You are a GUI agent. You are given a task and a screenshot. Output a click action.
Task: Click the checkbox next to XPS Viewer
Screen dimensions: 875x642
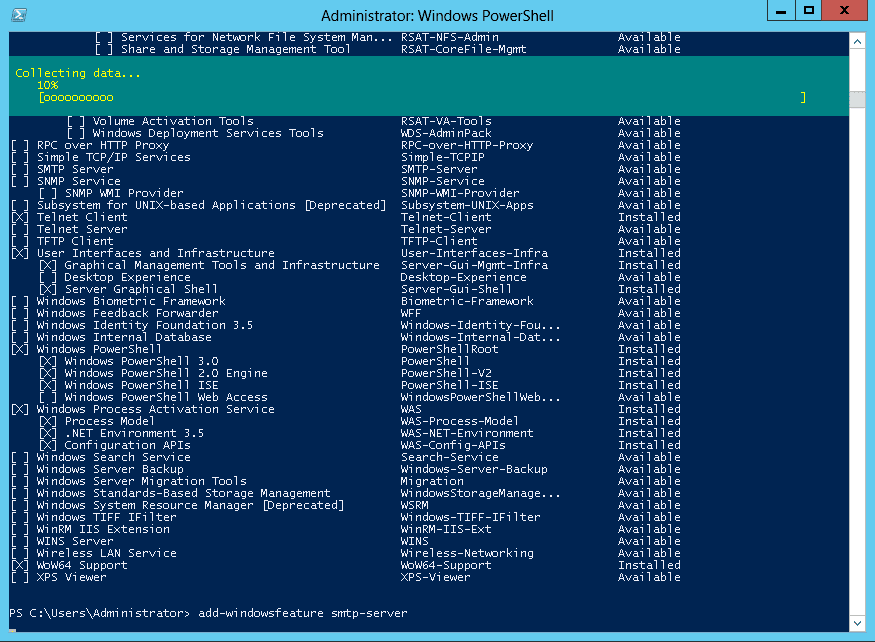19,578
